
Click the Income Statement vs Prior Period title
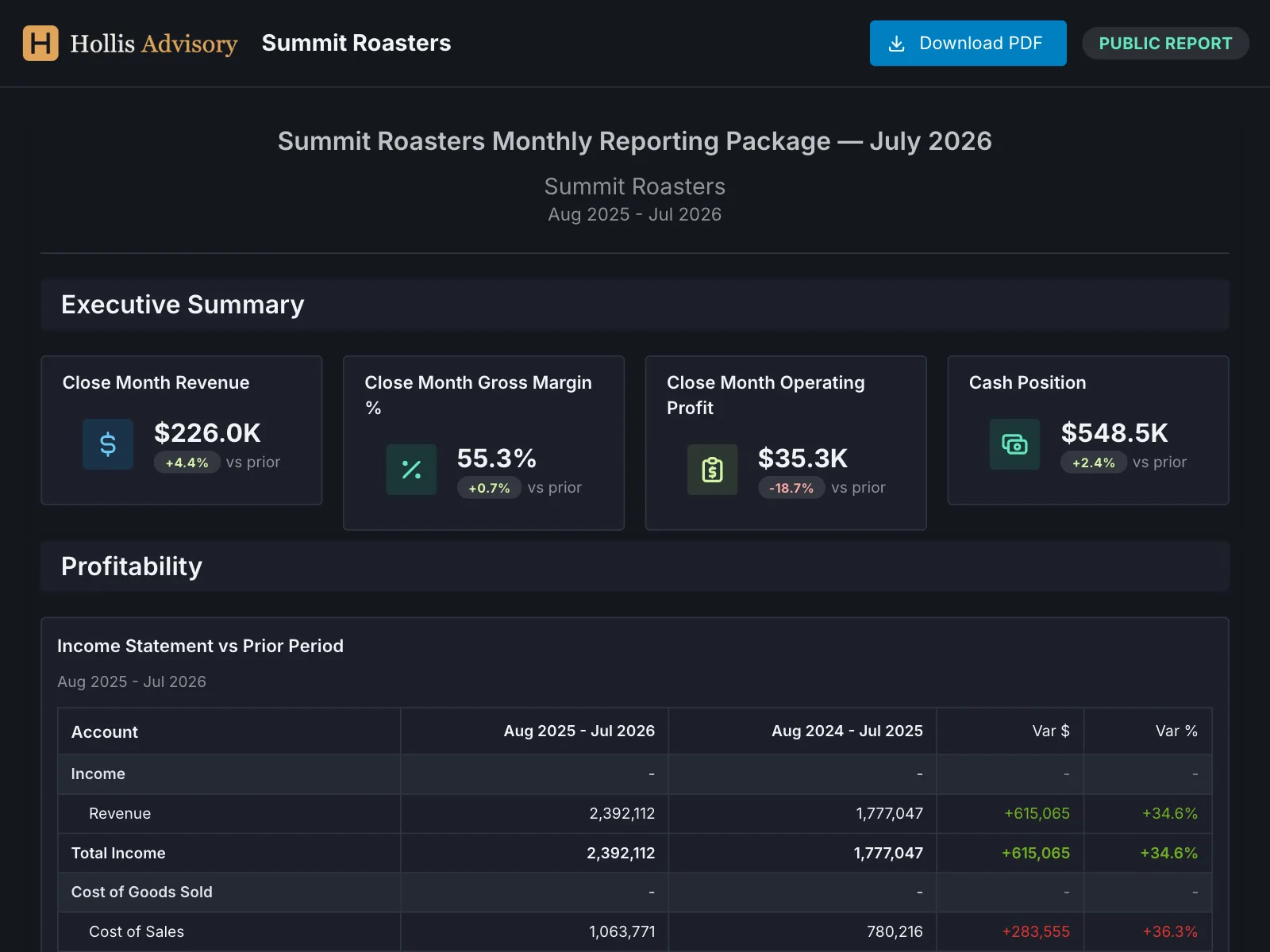[200, 646]
